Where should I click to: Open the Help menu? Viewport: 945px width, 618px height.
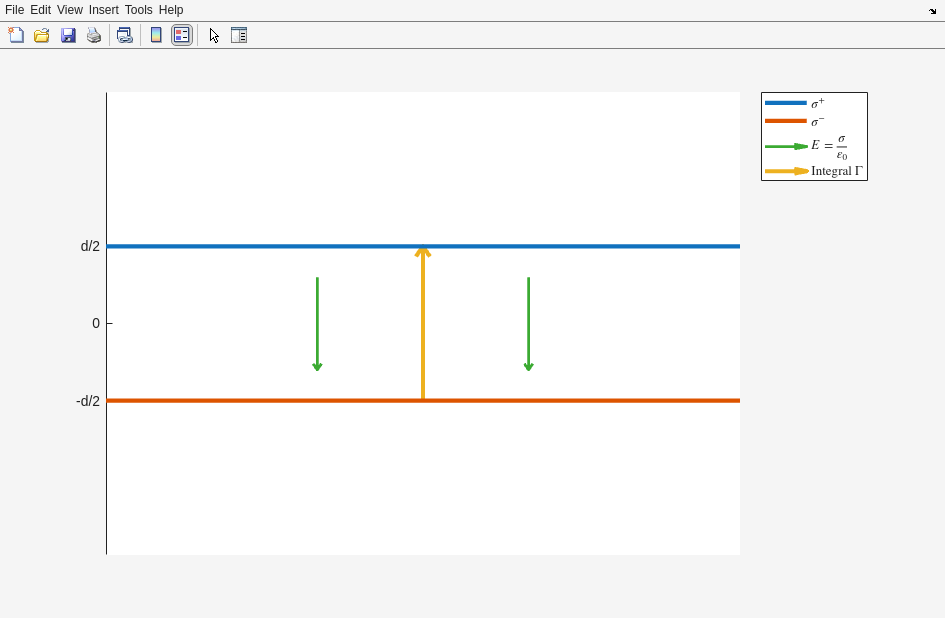171,10
